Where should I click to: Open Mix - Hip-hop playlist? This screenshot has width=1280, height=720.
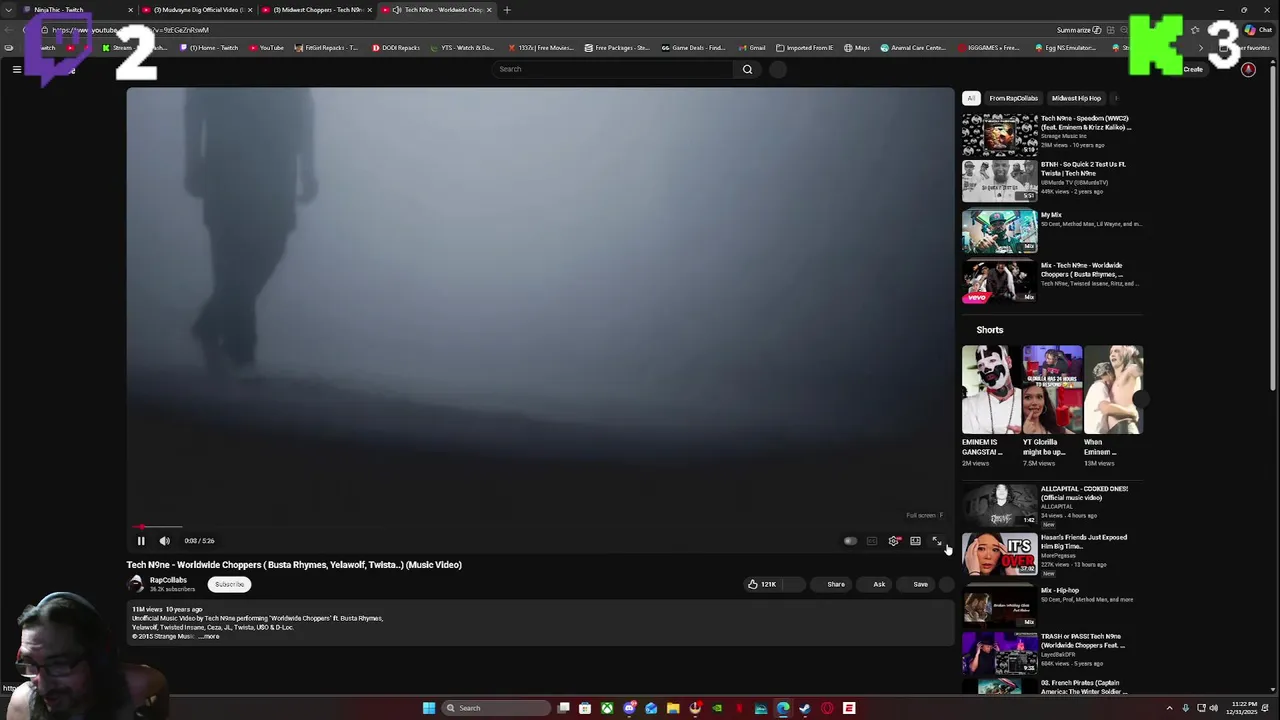tap(1000, 605)
